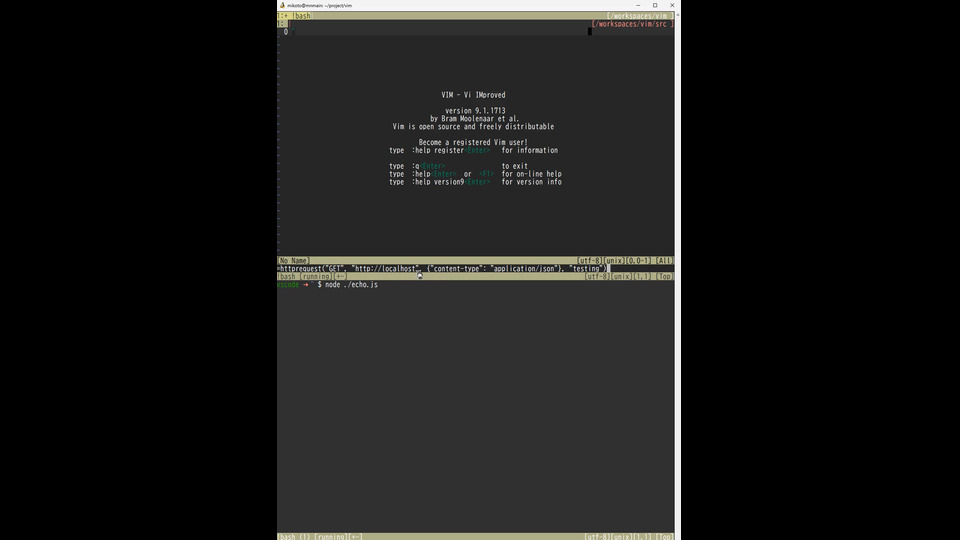The image size is (960, 540).
Task: Click '[utf-8]' in the bottom status line
Action: (597, 537)
